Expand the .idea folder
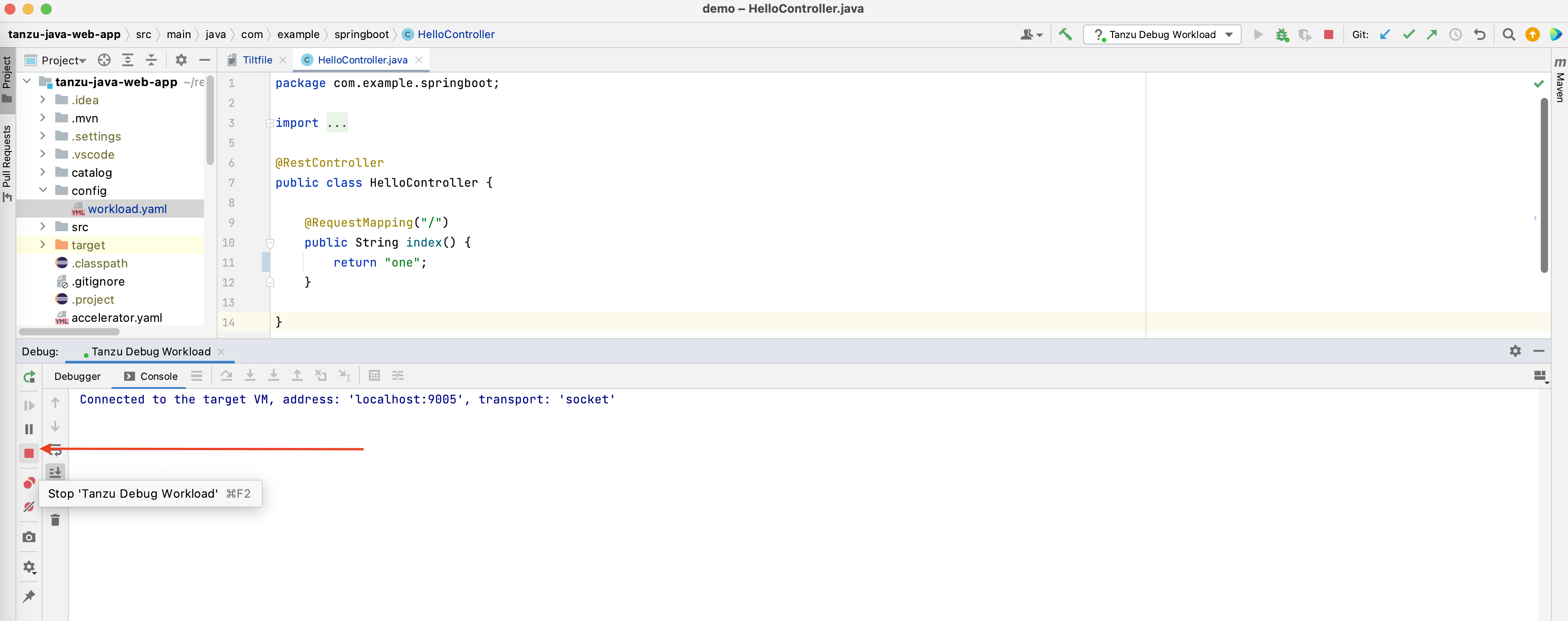This screenshot has width=1568, height=621. tap(43, 99)
